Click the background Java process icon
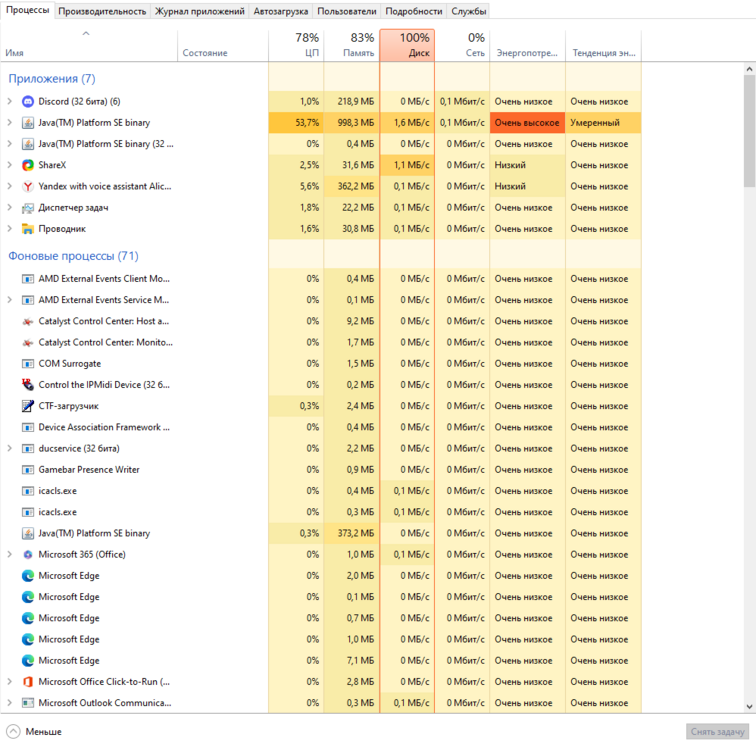Viewport: 756px width, 750px height. [x=28, y=534]
